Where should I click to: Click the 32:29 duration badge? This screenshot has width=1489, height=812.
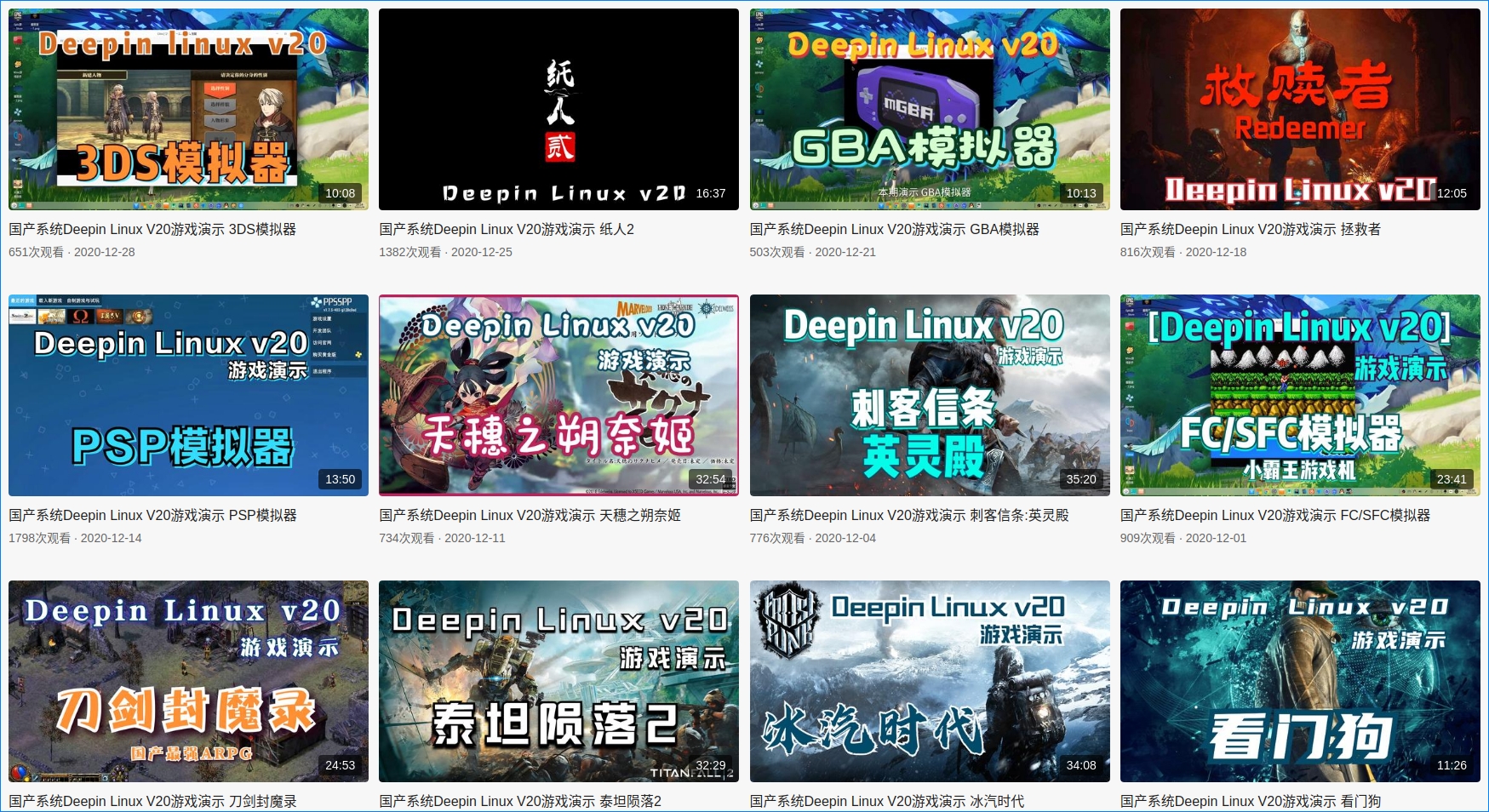coord(711,765)
